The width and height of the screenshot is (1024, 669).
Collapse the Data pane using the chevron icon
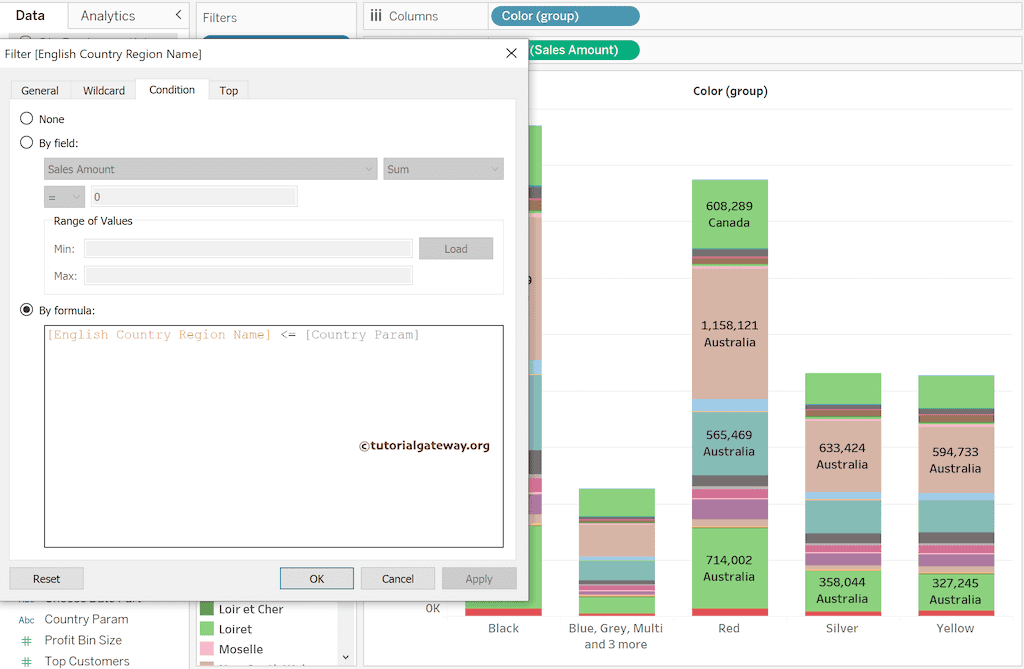coord(179,16)
